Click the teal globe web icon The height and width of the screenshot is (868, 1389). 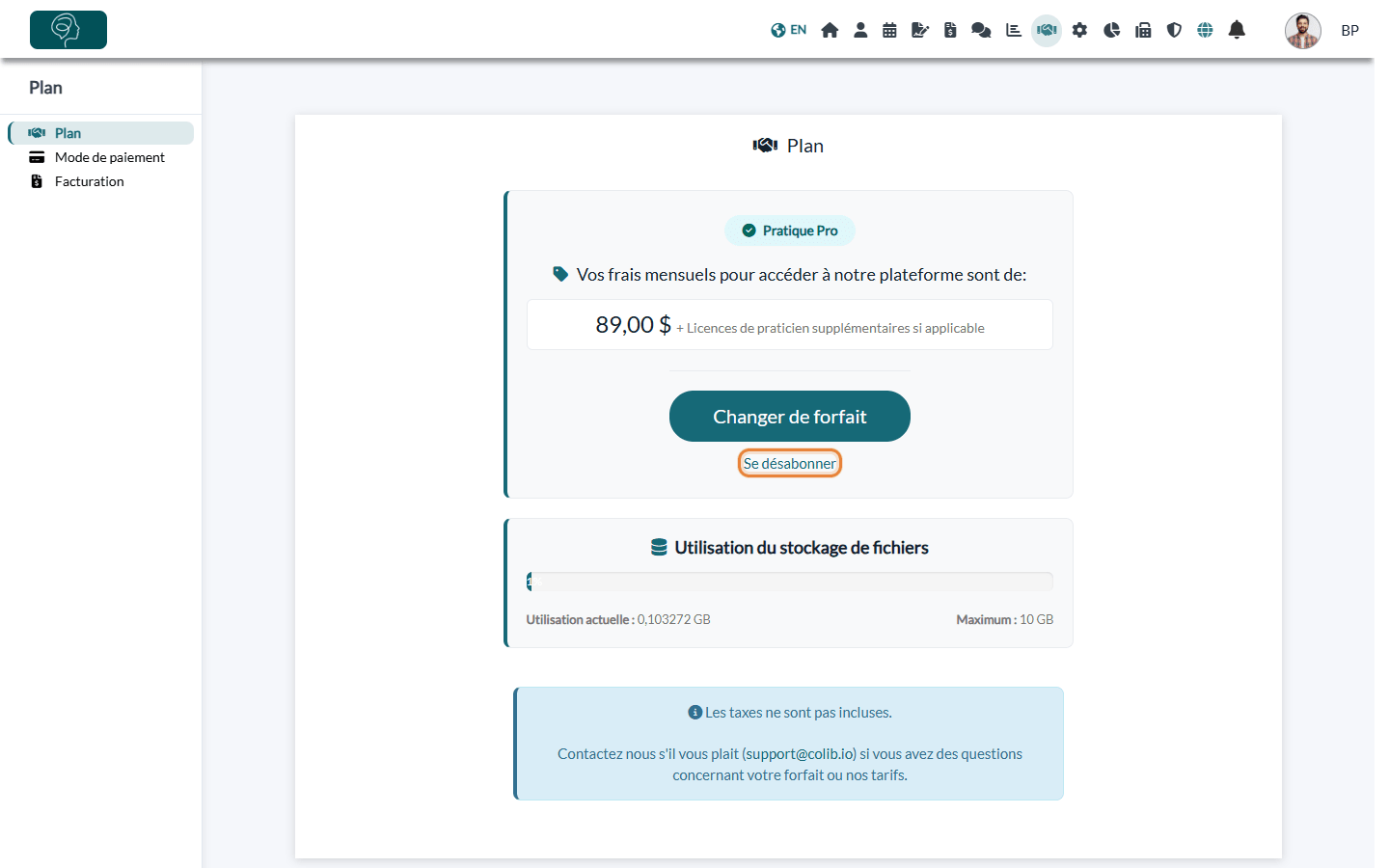1205,30
